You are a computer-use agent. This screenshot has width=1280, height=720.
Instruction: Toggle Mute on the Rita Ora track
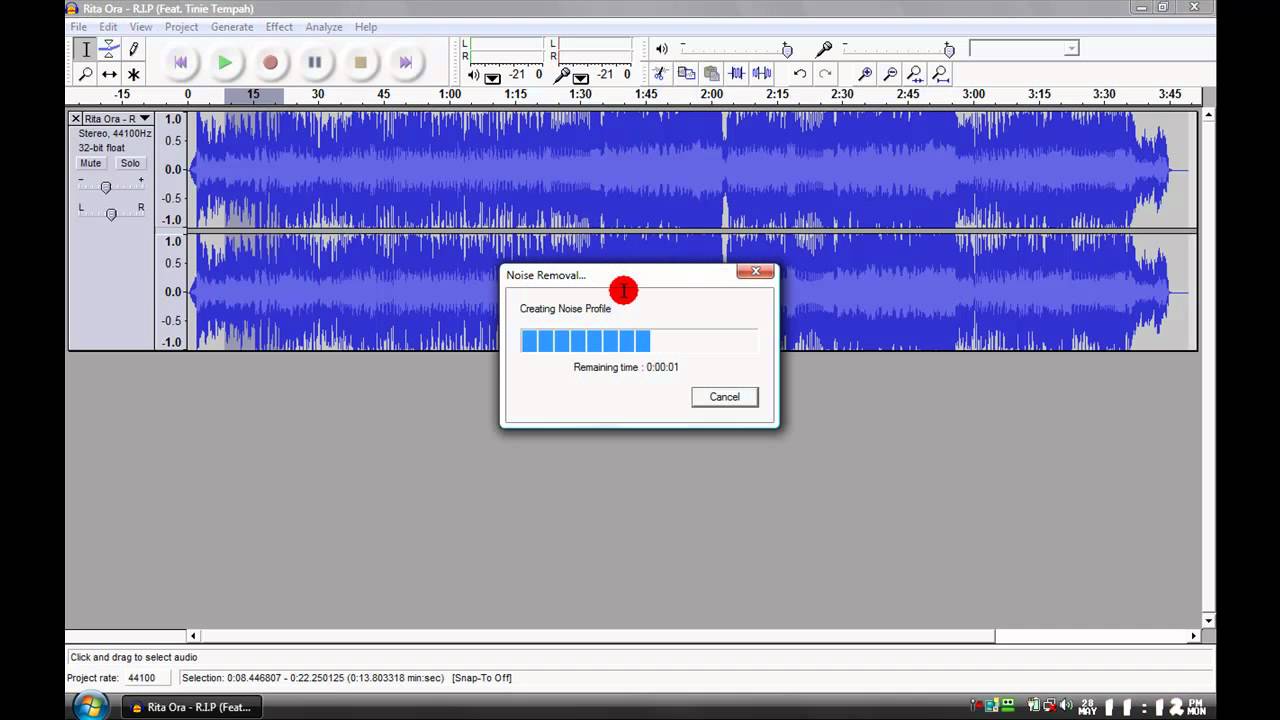[x=91, y=163]
